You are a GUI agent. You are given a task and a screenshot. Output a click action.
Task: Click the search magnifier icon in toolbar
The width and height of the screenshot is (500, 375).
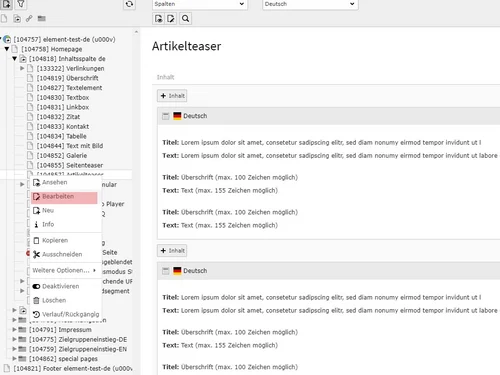click(x=185, y=19)
